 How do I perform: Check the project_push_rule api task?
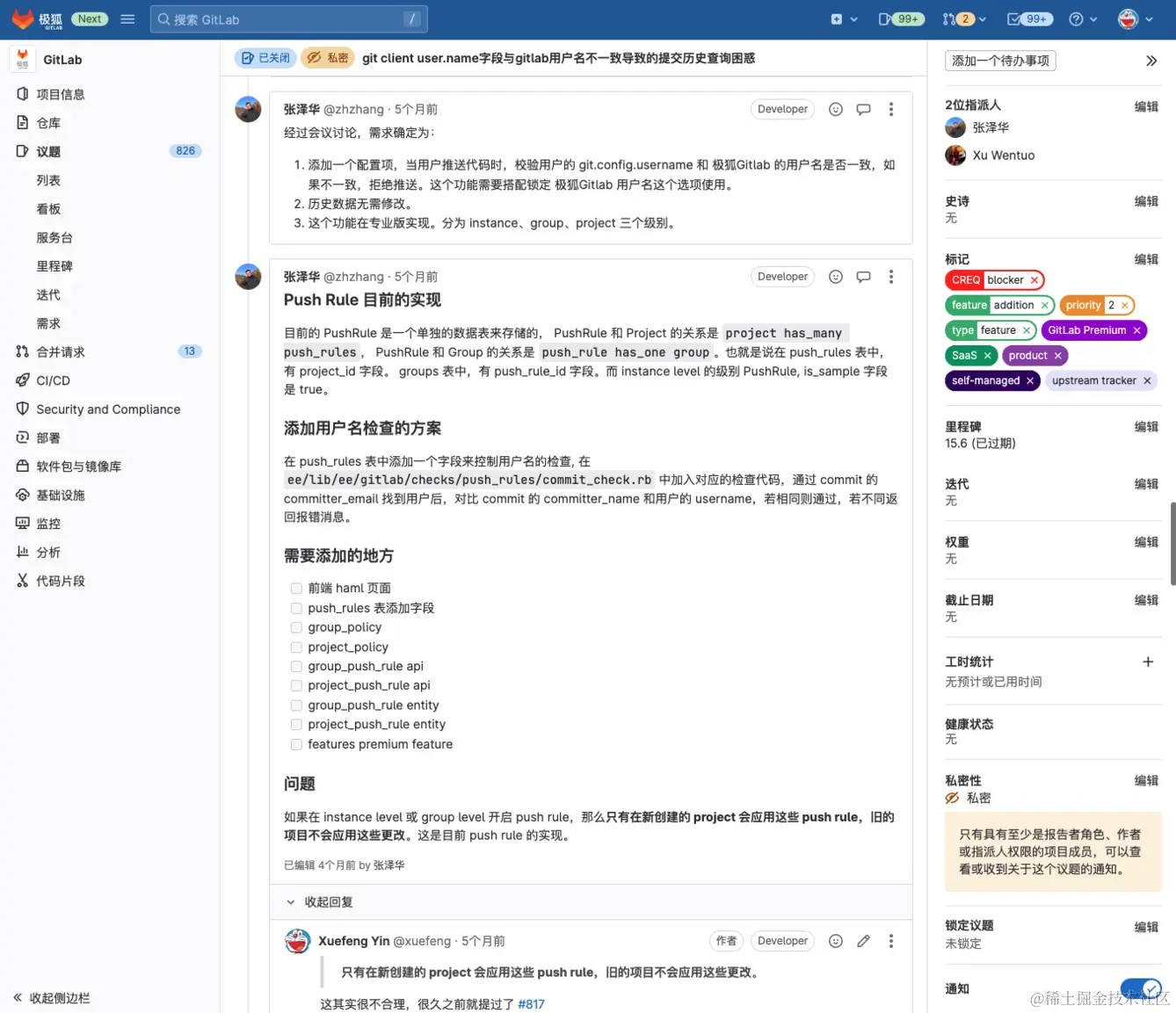(296, 685)
